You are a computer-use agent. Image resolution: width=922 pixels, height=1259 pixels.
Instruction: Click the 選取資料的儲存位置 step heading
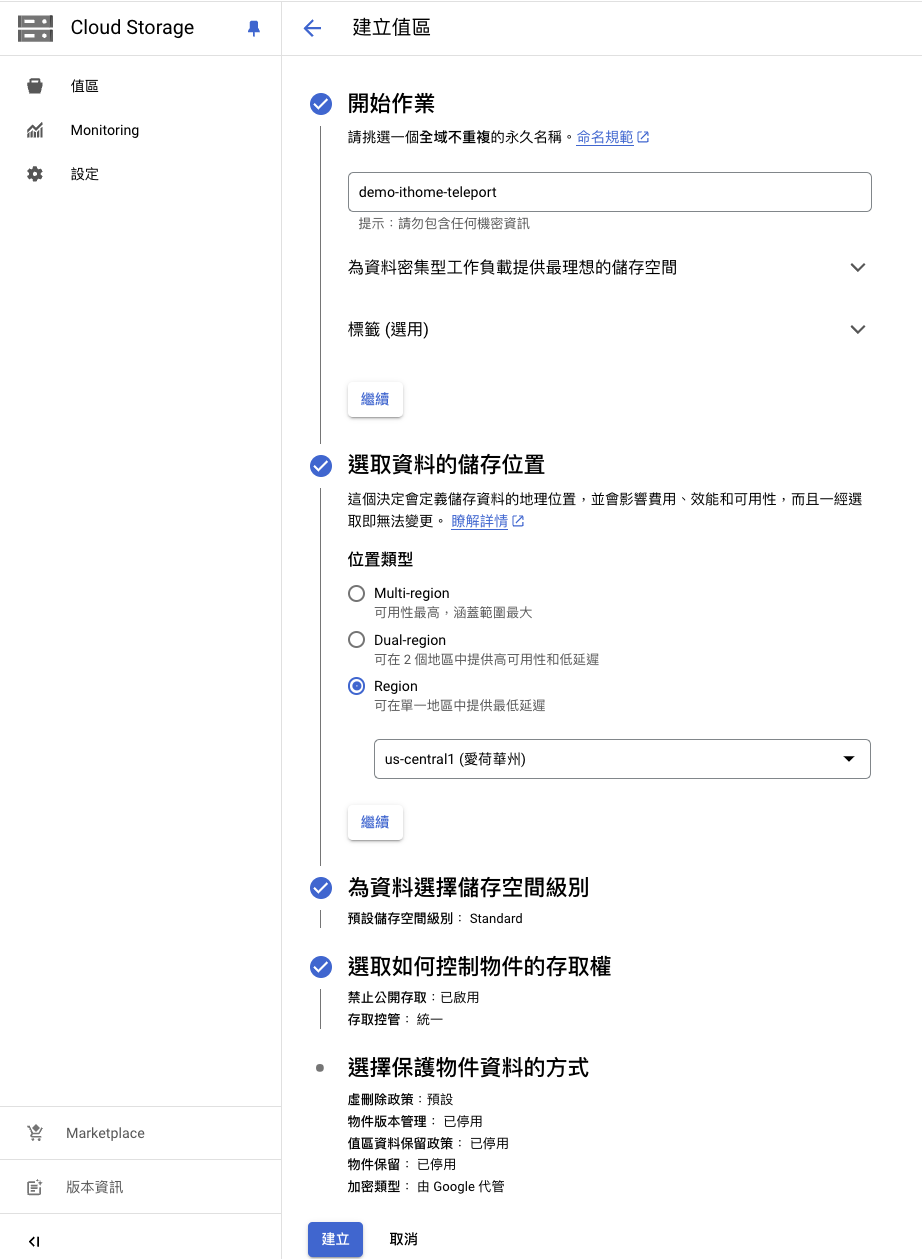pyautogui.click(x=446, y=465)
